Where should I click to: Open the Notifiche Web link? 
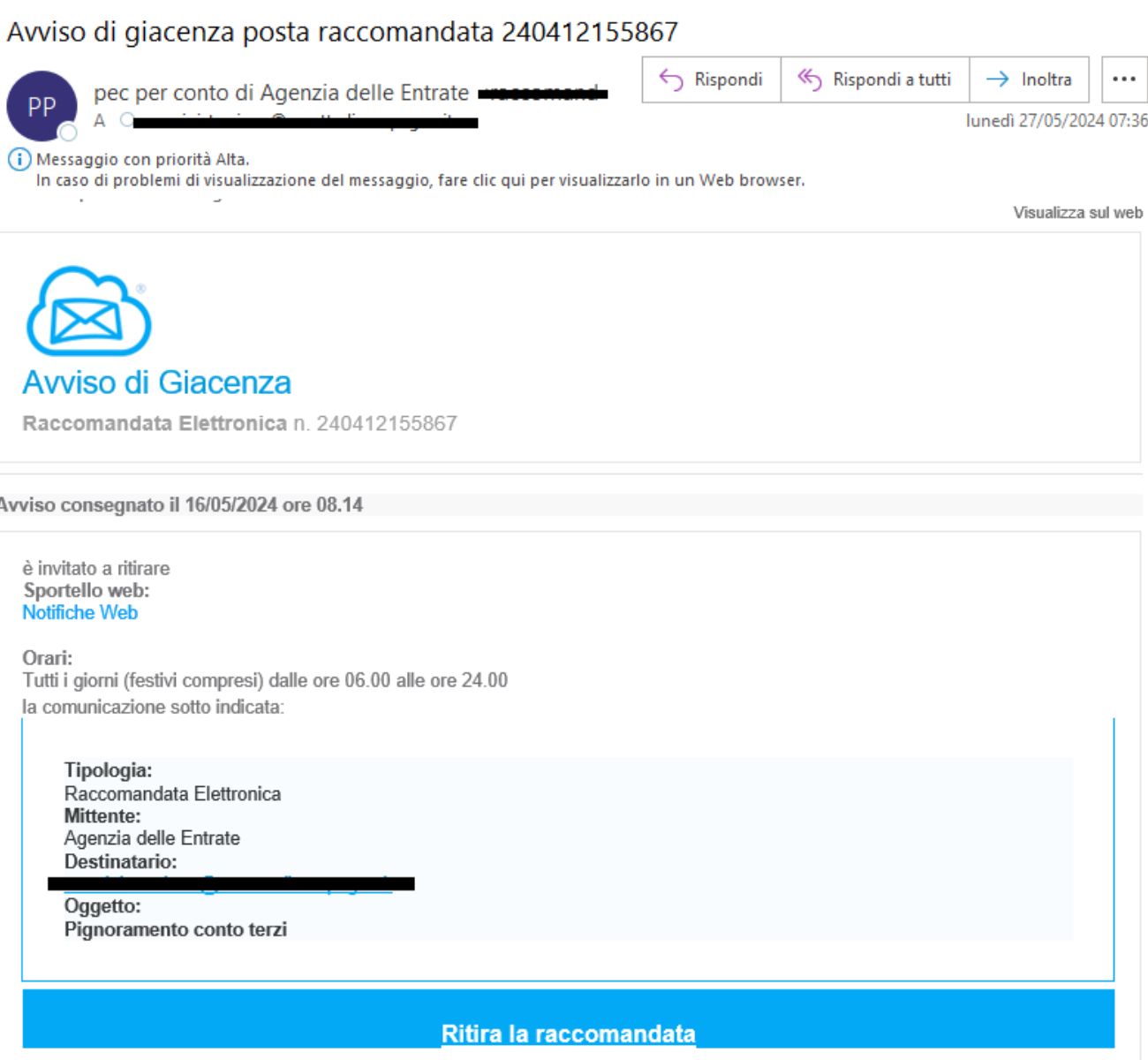coord(79,612)
